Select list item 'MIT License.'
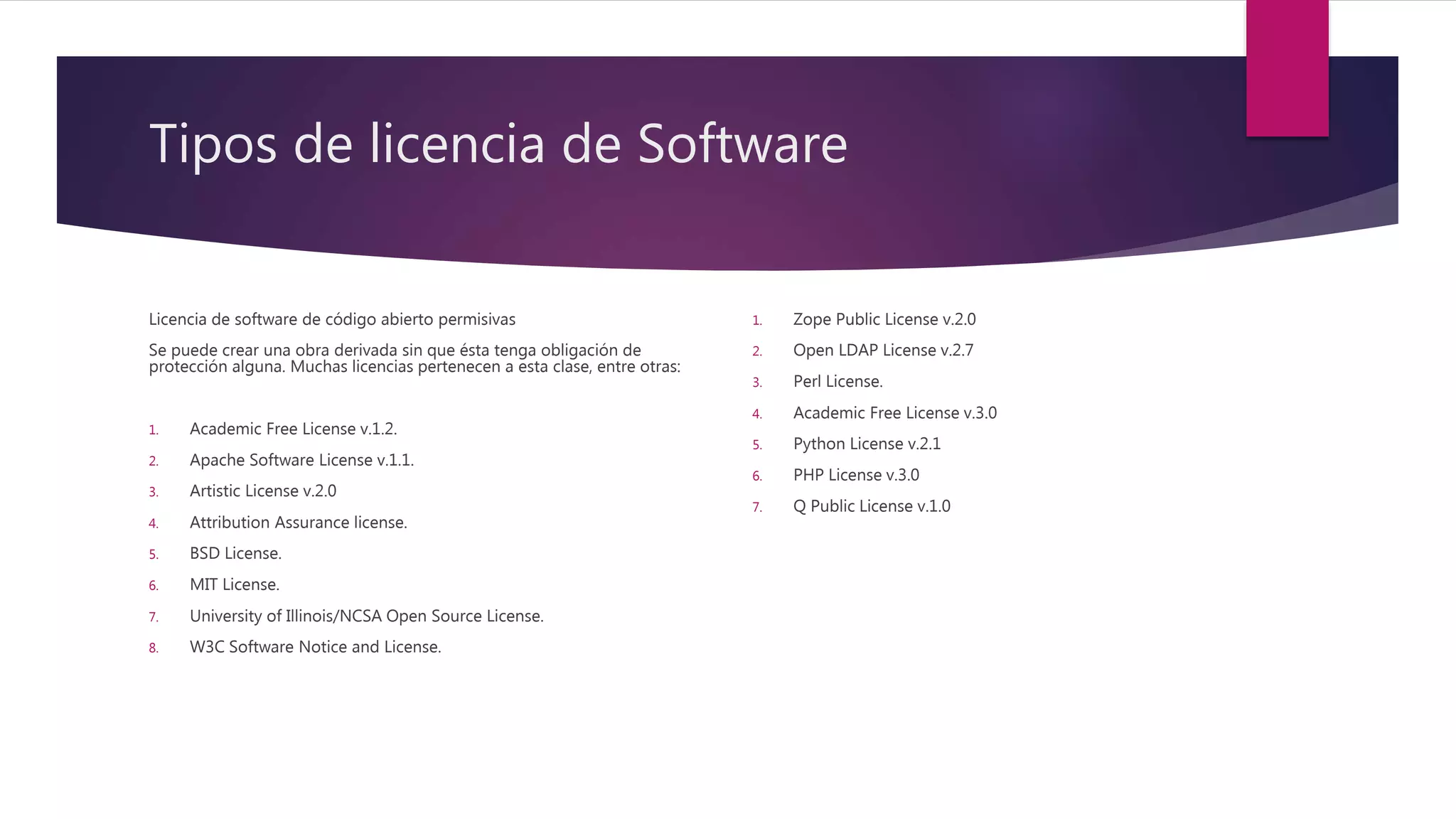This screenshot has width=1456, height=819. click(235, 584)
